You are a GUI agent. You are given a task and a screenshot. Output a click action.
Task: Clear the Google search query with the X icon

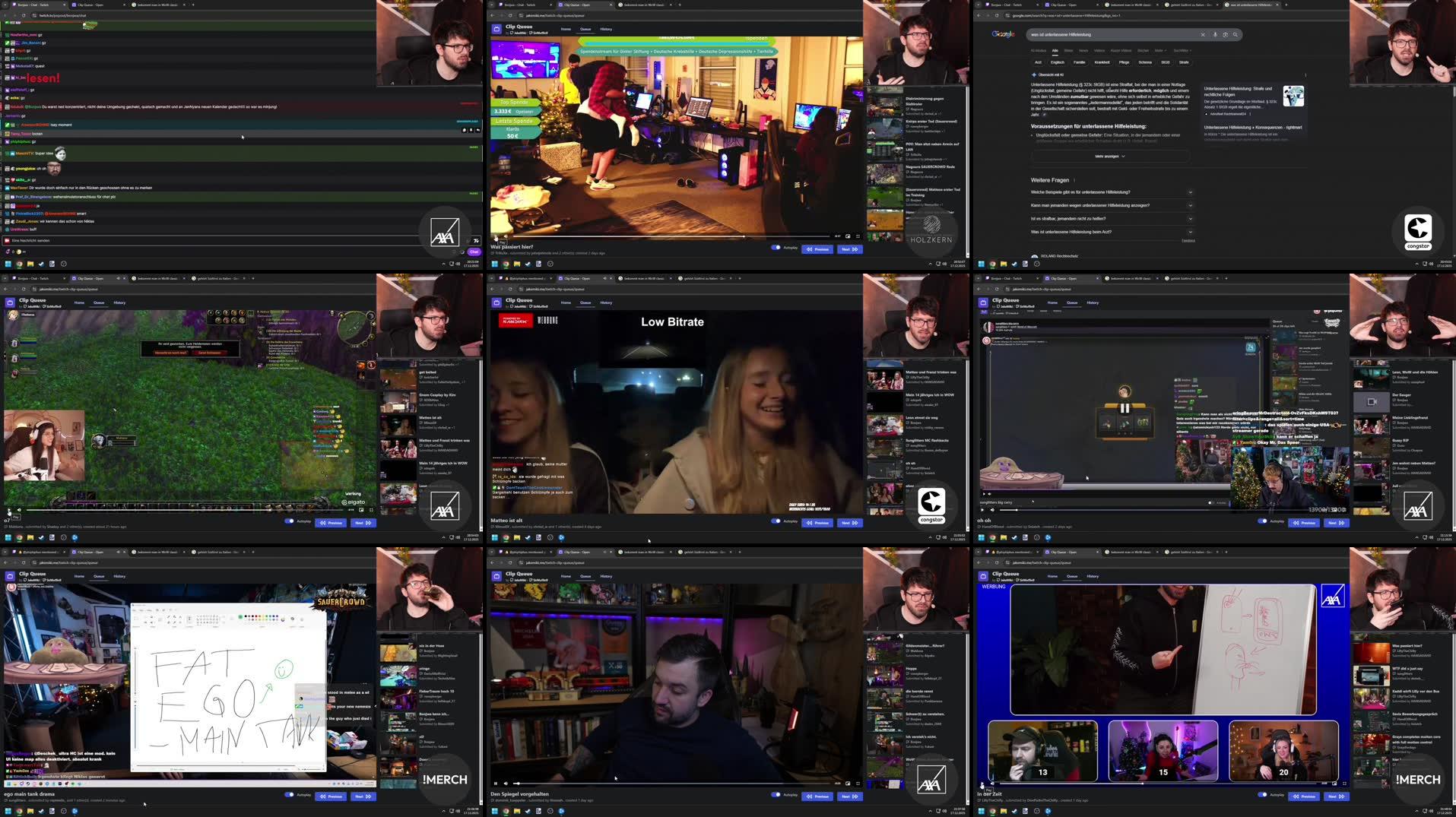click(x=1204, y=34)
